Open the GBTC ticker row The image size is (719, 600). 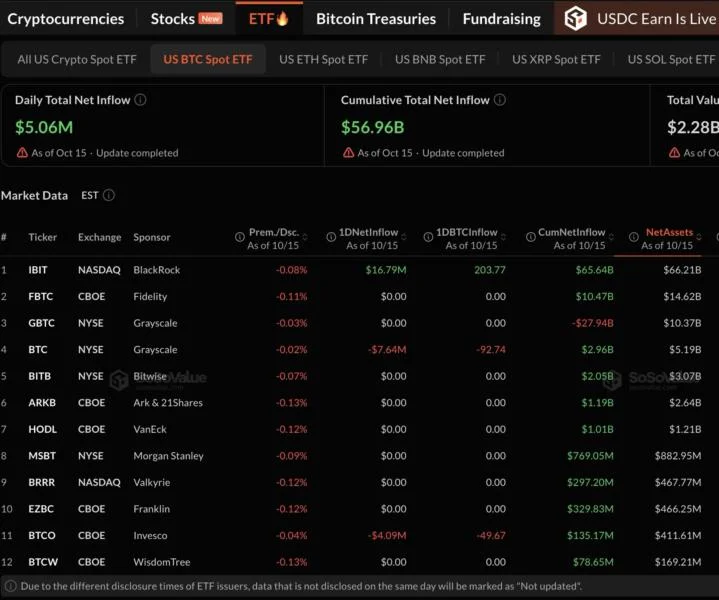(360, 323)
